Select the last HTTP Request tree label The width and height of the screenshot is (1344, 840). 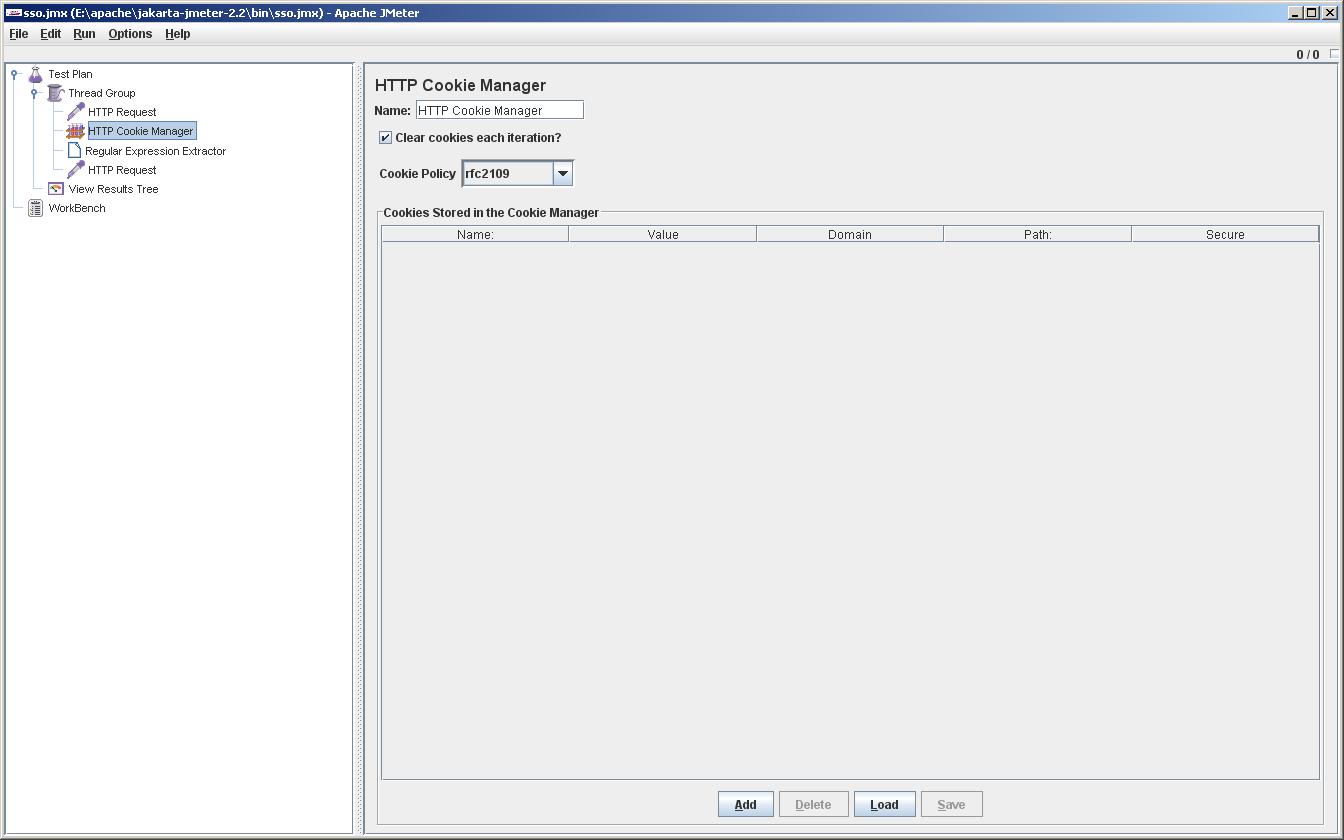(122, 170)
